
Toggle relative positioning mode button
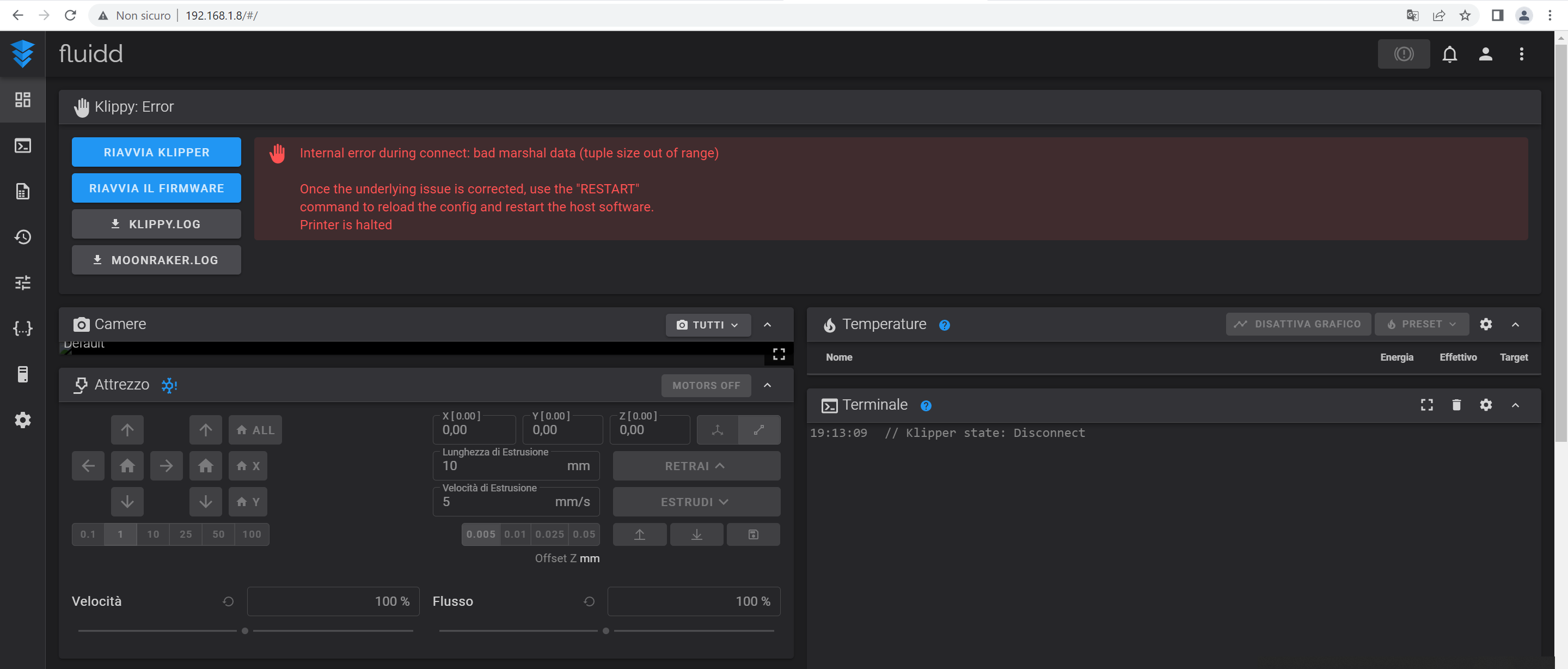click(758, 430)
